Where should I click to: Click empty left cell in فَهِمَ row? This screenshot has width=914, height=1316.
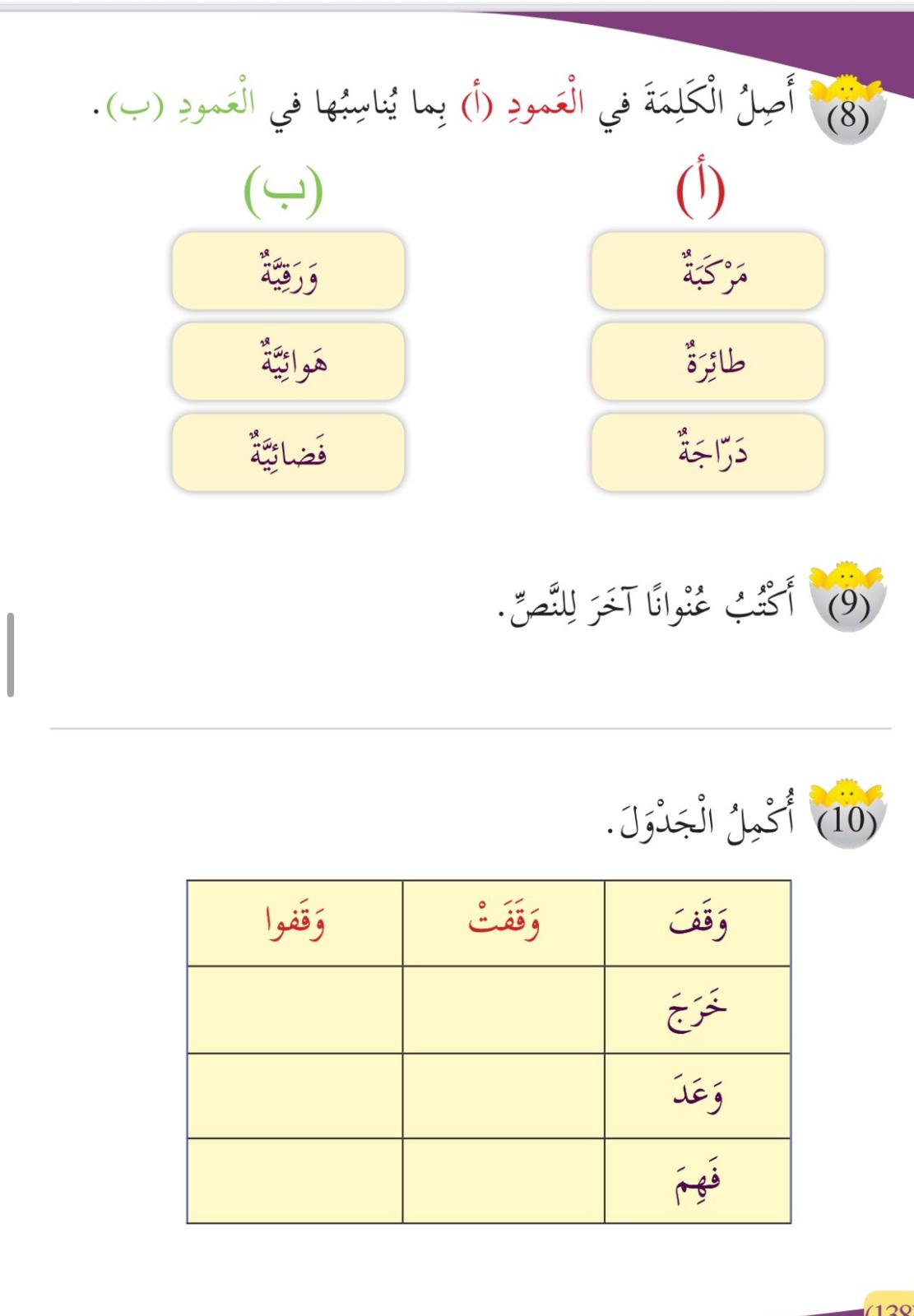(x=295, y=1181)
